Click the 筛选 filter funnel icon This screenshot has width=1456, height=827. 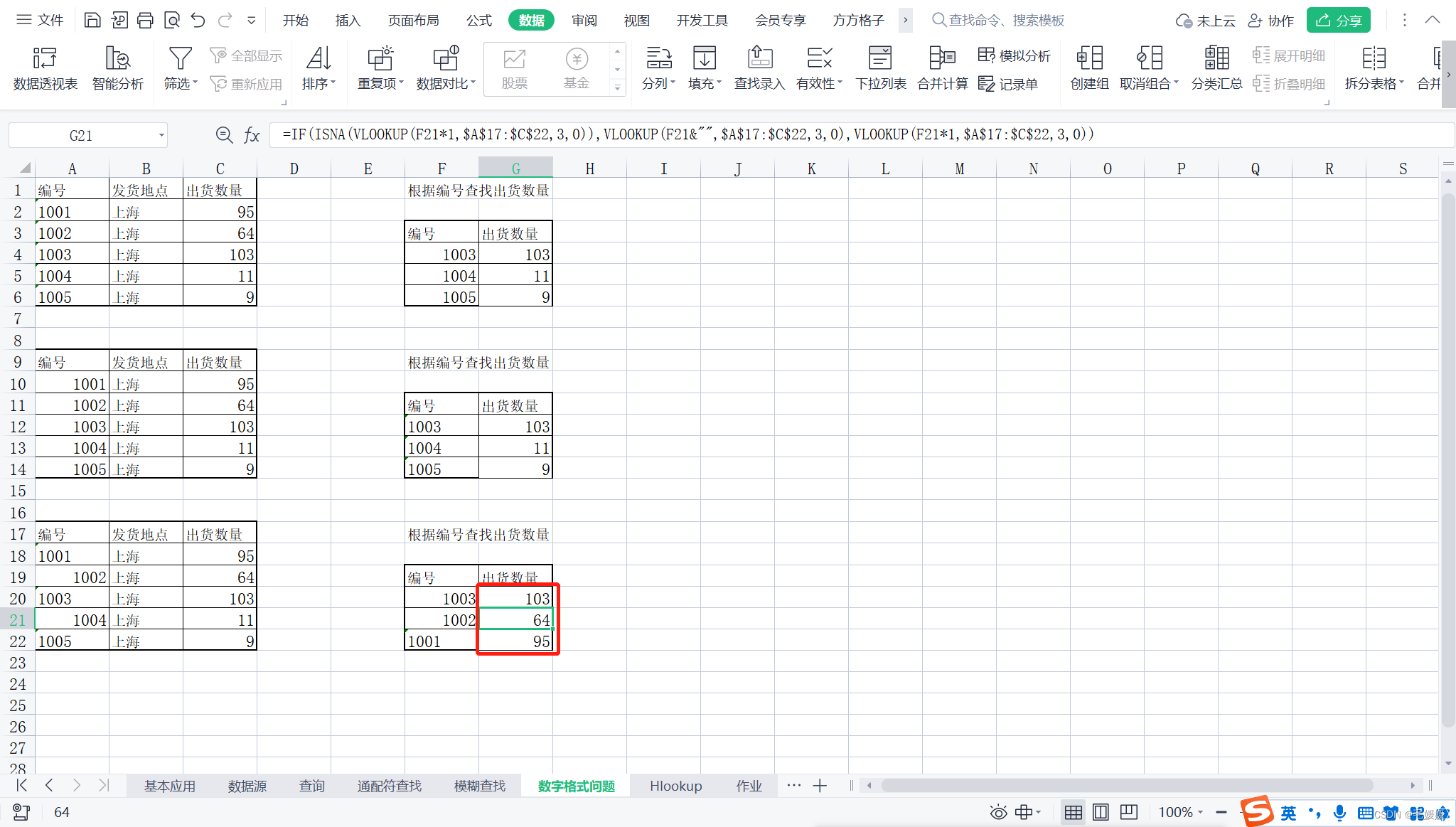pyautogui.click(x=181, y=59)
